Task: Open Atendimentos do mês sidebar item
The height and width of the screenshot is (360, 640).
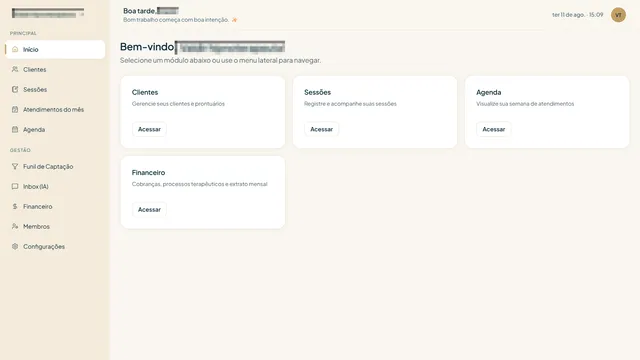Action: [x=55, y=109]
